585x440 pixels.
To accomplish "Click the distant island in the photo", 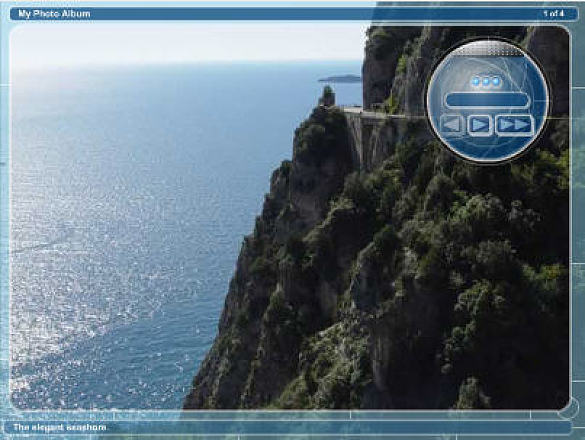I will 340,78.
